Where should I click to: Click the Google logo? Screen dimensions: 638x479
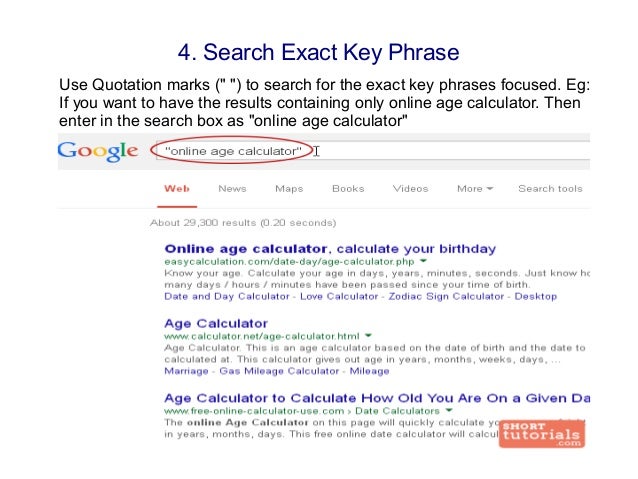point(98,151)
